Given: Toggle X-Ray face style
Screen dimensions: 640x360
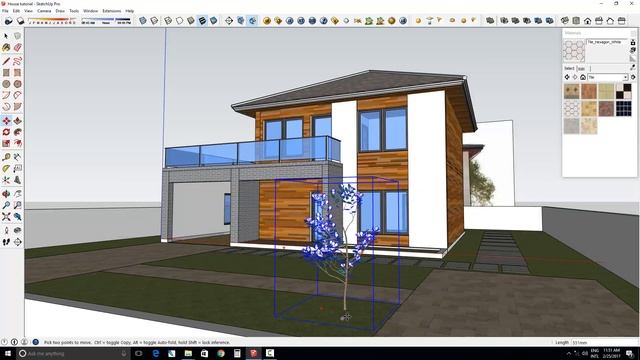Looking at the screenshot, I should (143, 20).
